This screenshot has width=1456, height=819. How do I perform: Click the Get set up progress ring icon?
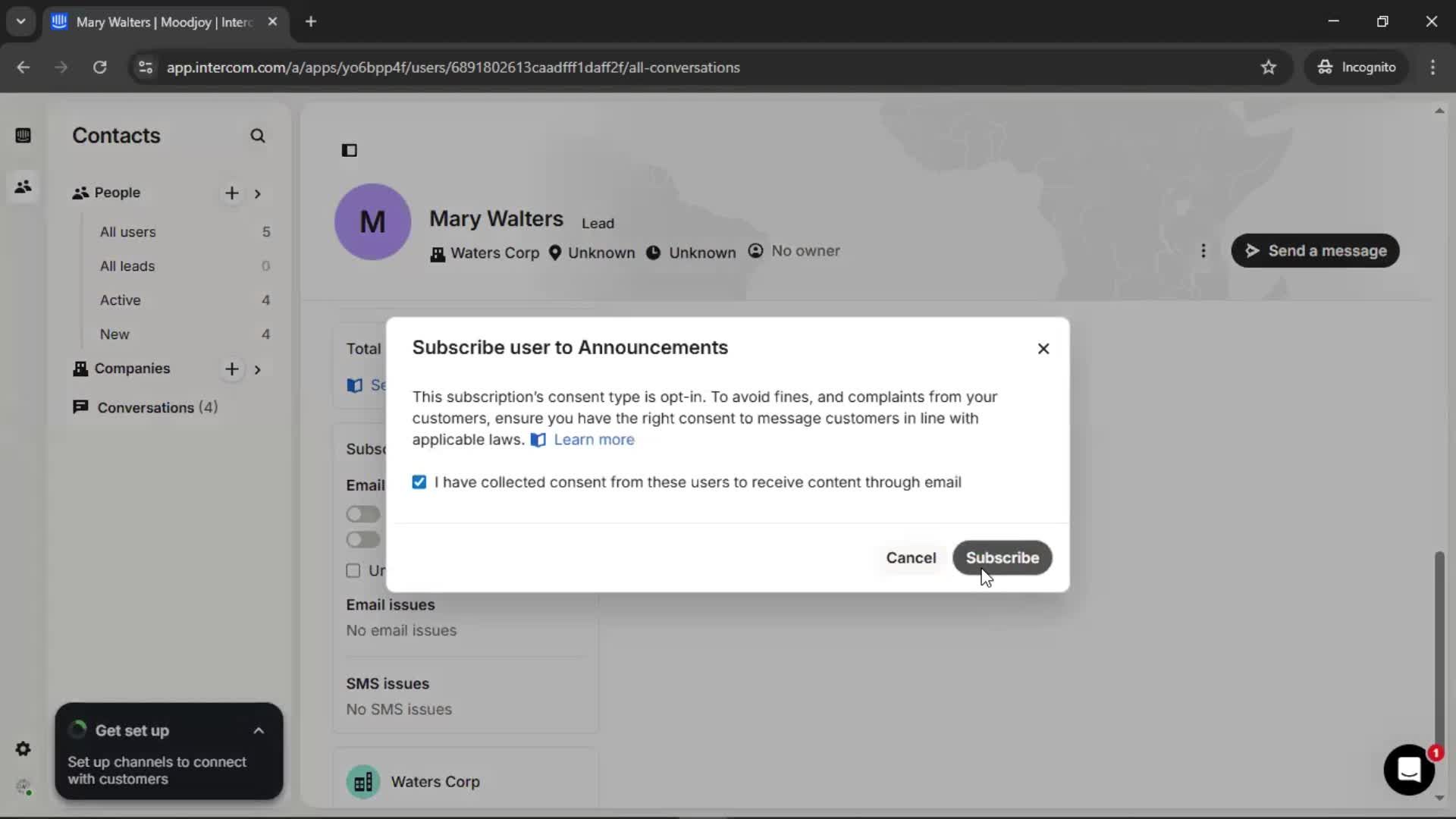[x=77, y=730]
